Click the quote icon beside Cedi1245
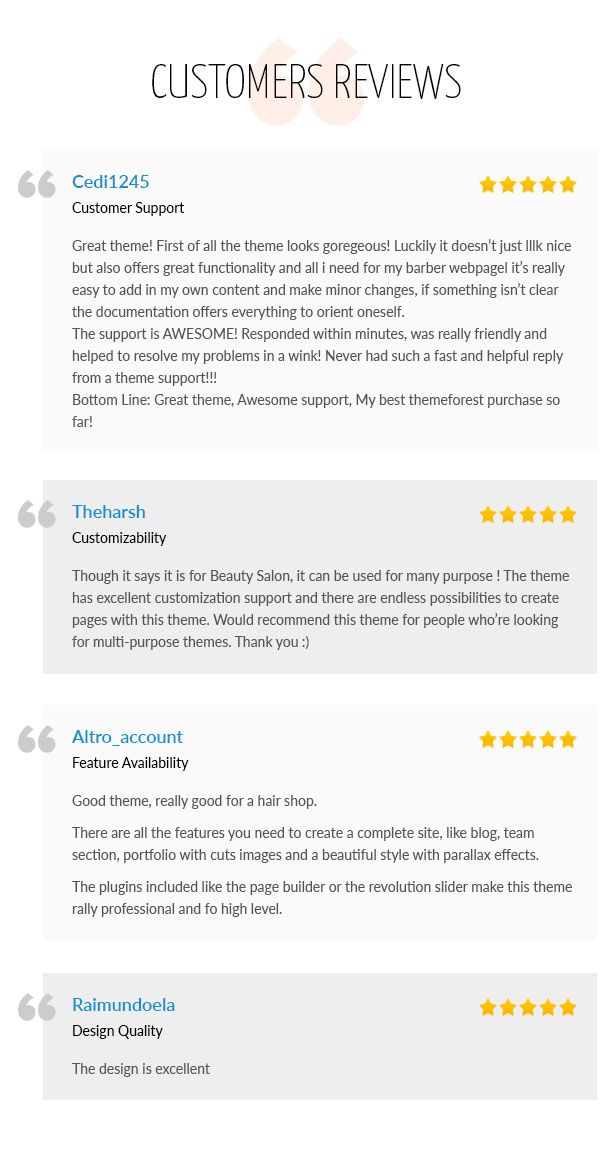Screen dimensions: 615x1156 [x=37, y=184]
